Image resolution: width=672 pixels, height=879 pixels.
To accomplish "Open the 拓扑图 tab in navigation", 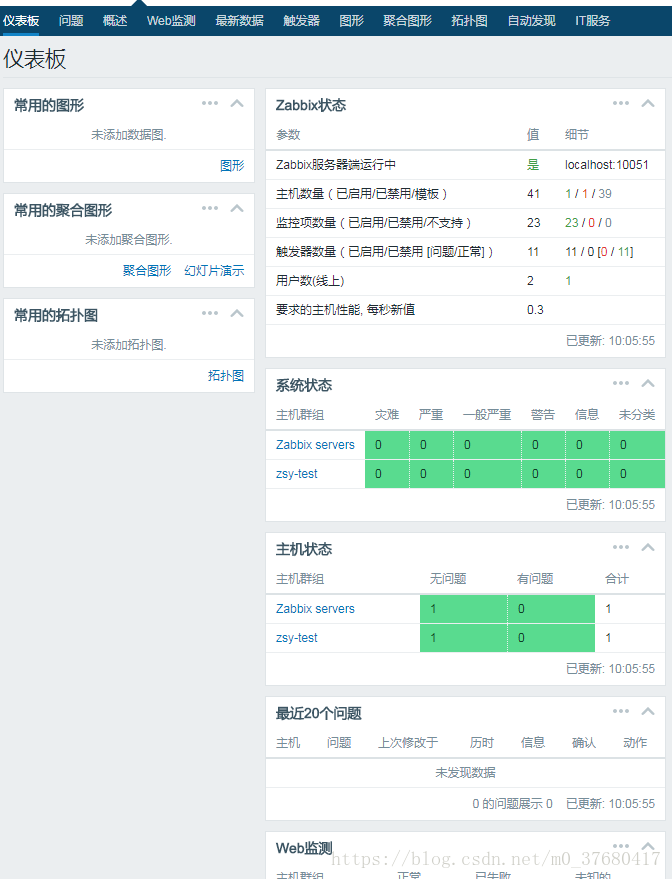I will point(469,21).
